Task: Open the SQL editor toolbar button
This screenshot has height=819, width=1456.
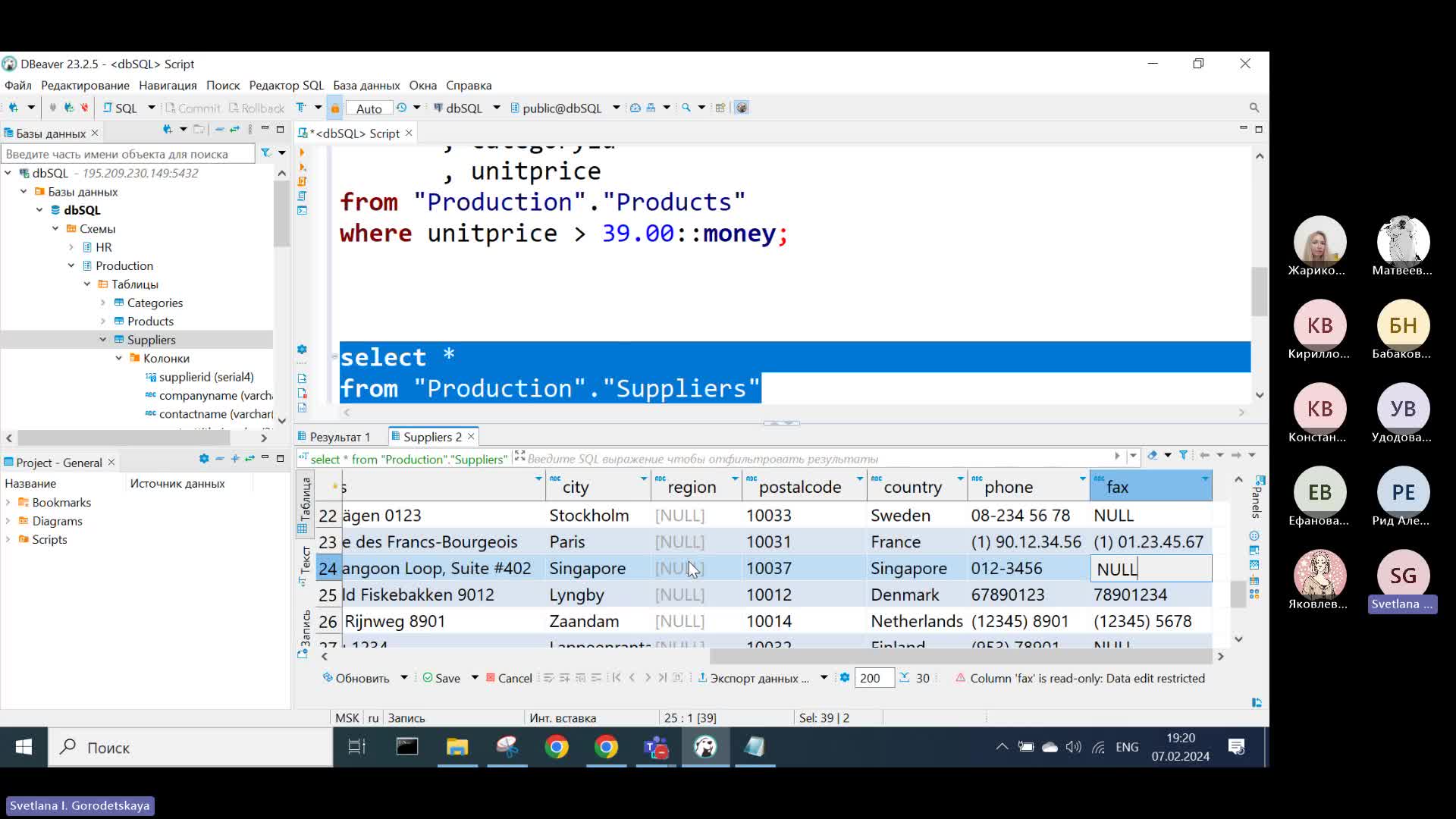Action: 121,108
